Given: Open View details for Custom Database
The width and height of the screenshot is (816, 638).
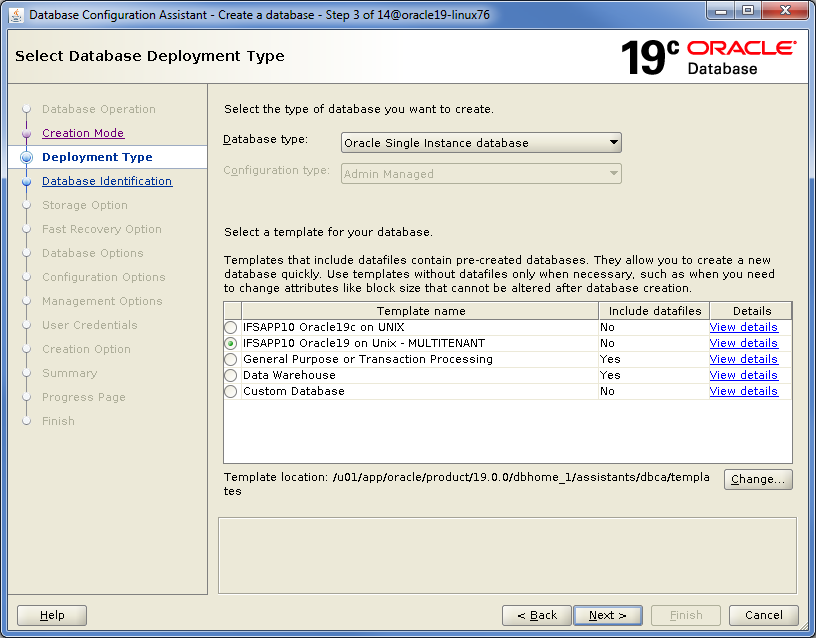Looking at the screenshot, I should pyautogui.click(x=743, y=391).
